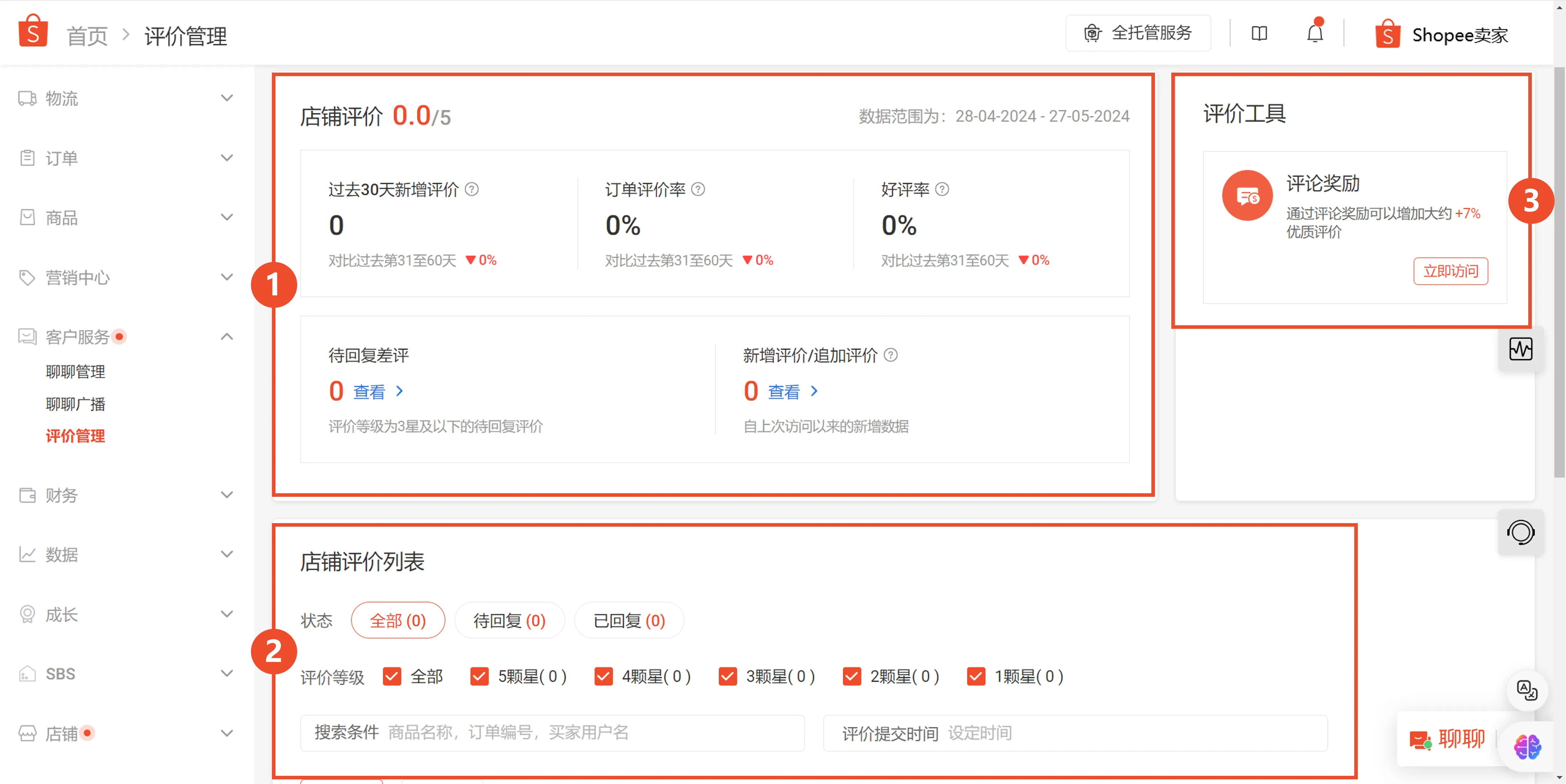Open the 聊聊 chat panel
This screenshot has height=784, width=1566.
[1448, 738]
